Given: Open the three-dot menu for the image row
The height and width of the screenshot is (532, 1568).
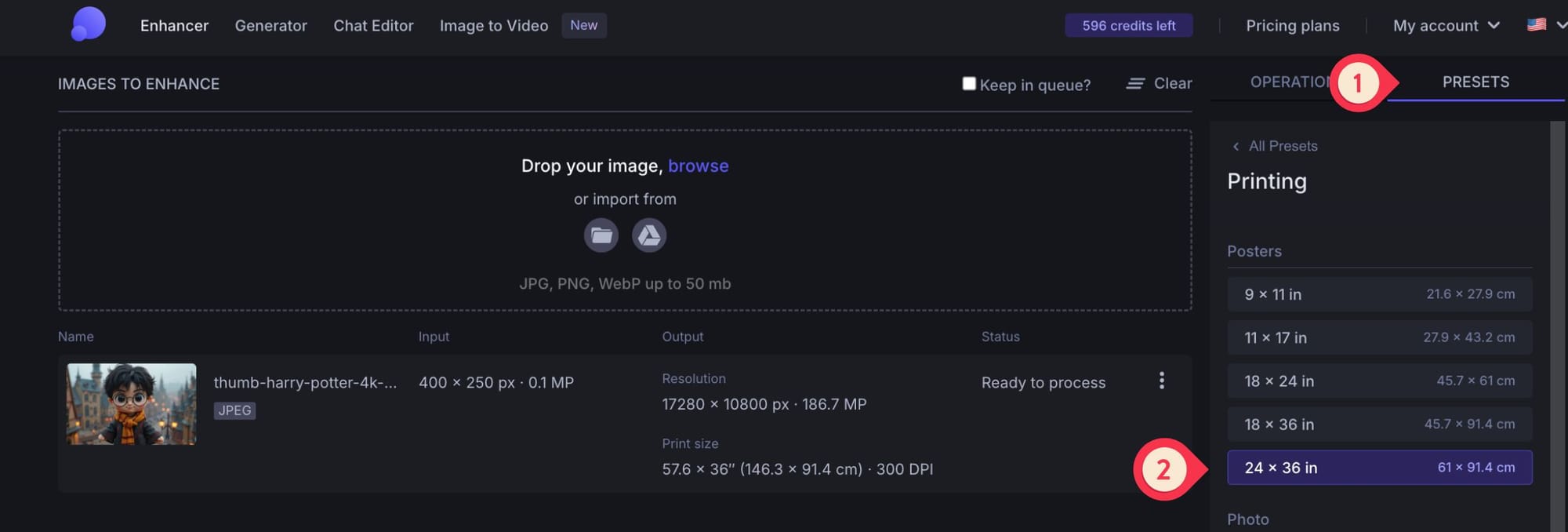Looking at the screenshot, I should (x=1161, y=381).
